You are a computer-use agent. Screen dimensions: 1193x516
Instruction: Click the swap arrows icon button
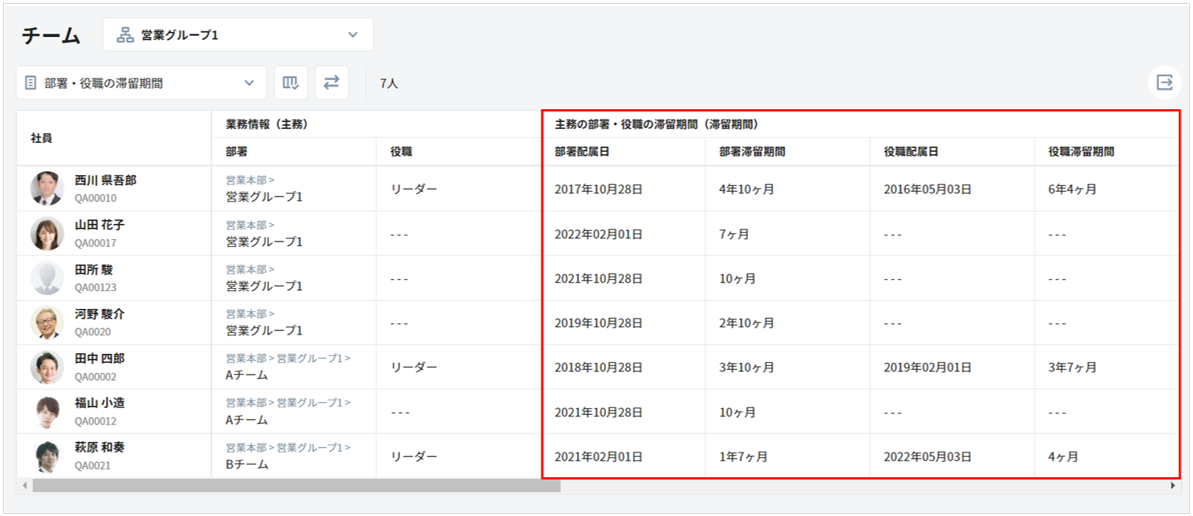coord(331,83)
